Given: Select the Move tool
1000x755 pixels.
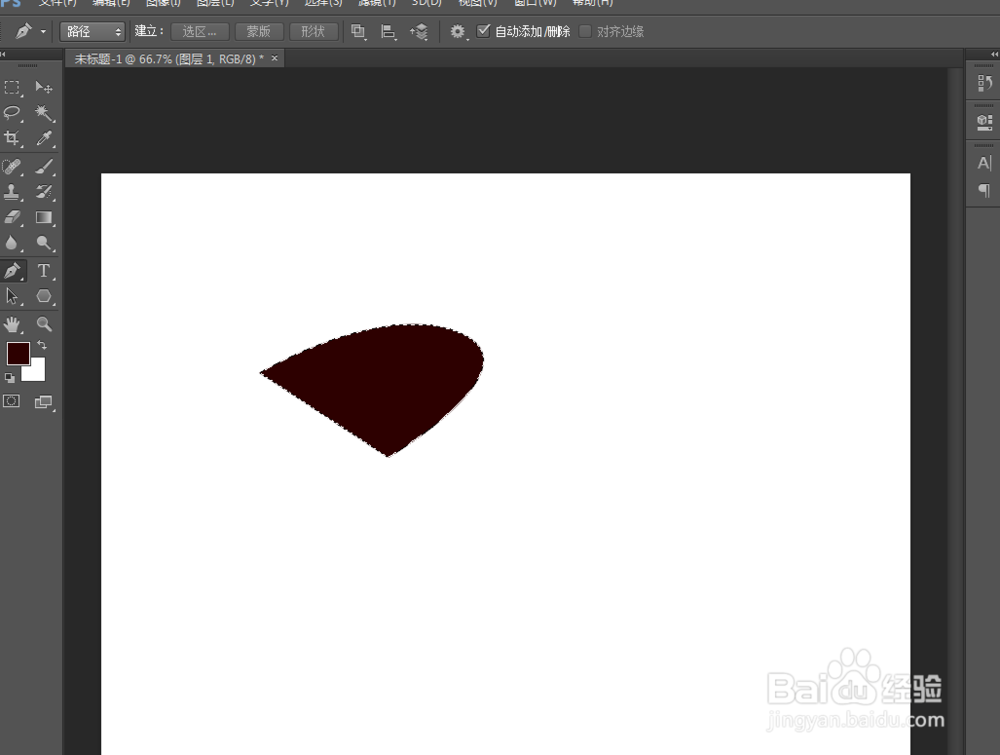Looking at the screenshot, I should pyautogui.click(x=43, y=87).
